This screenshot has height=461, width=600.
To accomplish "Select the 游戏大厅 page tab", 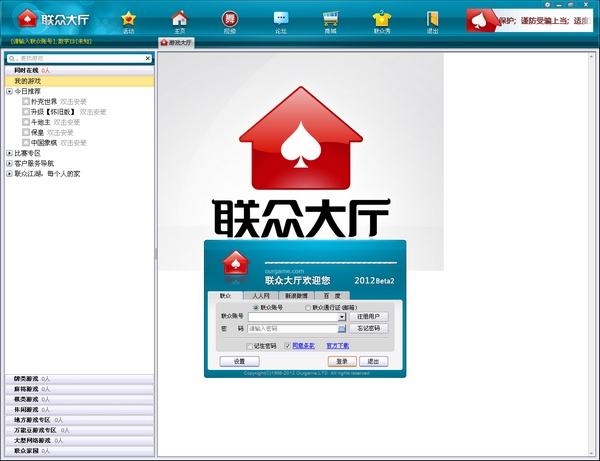I will tap(176, 42).
